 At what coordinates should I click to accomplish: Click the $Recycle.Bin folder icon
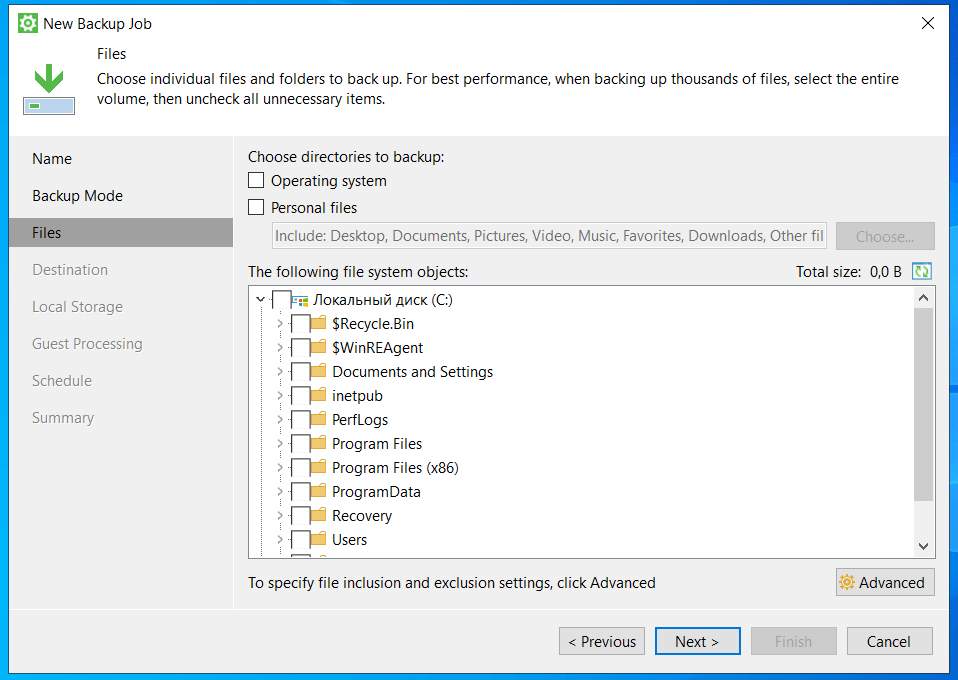318,324
